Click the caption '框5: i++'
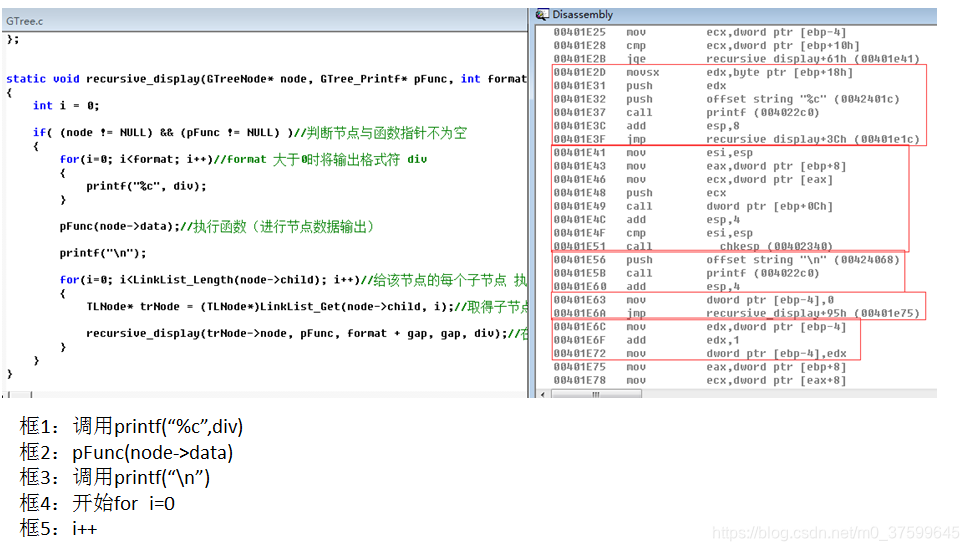This screenshot has width=969, height=551. [59, 529]
